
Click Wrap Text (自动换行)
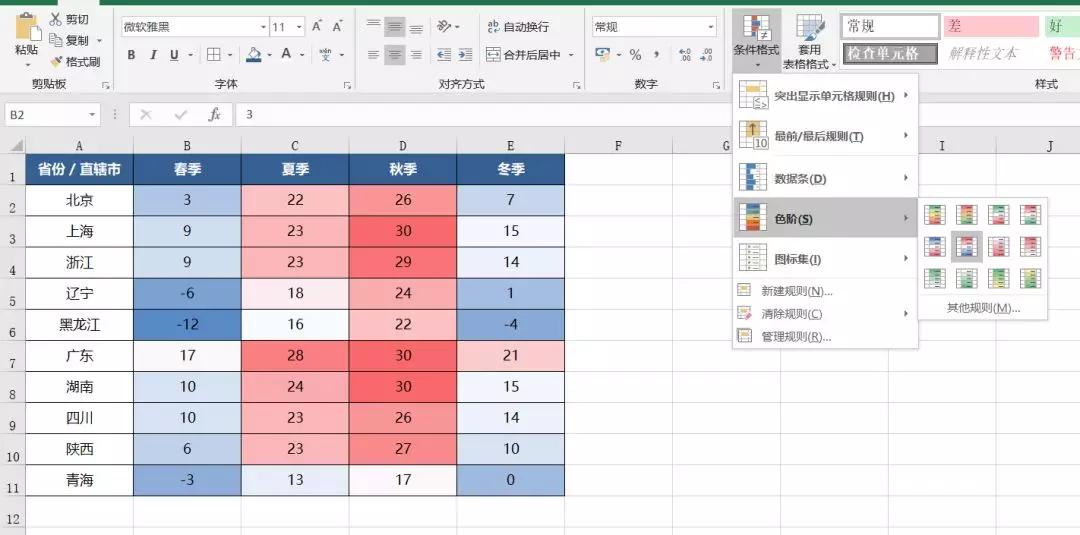518,27
